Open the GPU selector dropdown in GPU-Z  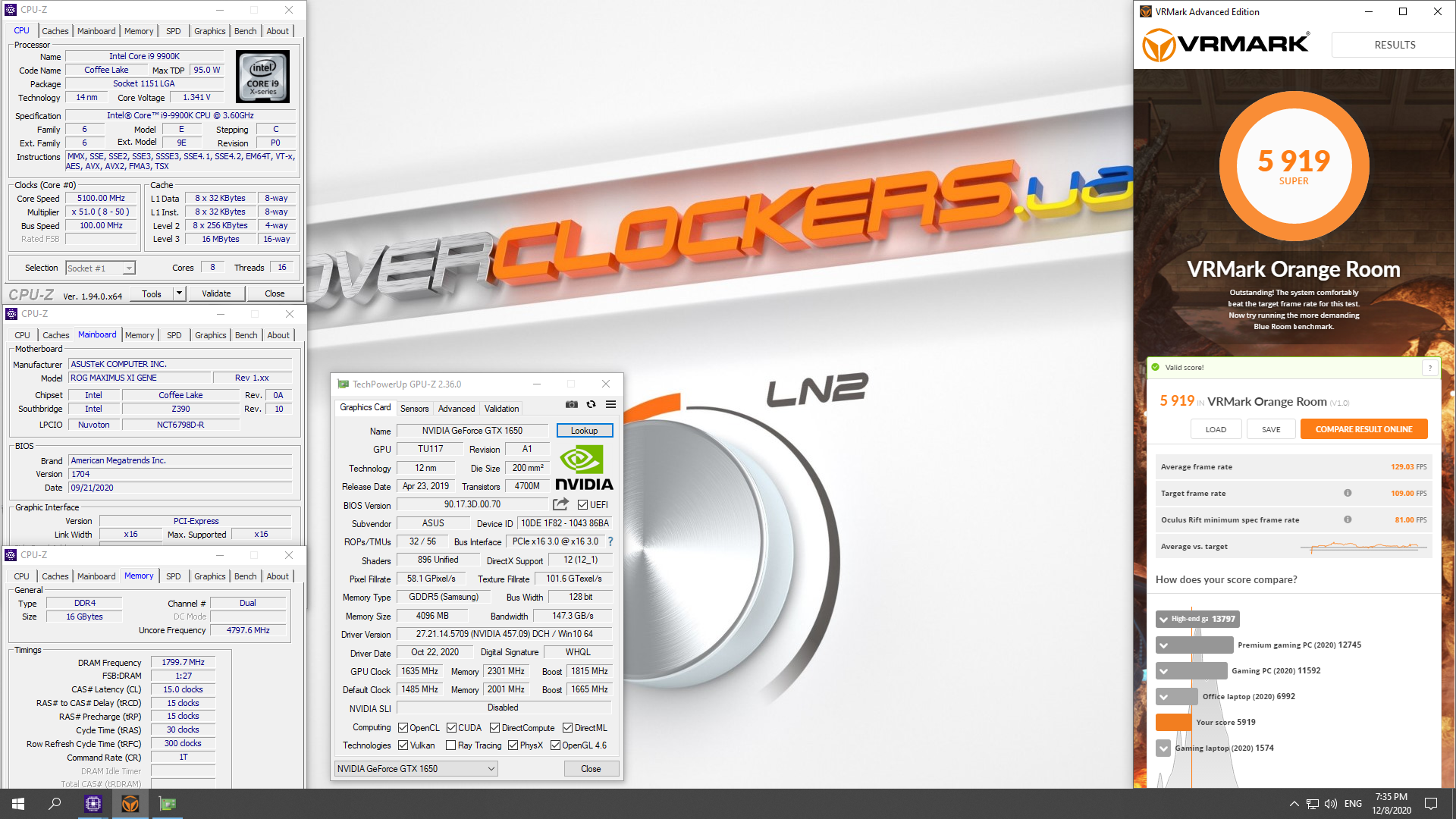click(x=416, y=769)
